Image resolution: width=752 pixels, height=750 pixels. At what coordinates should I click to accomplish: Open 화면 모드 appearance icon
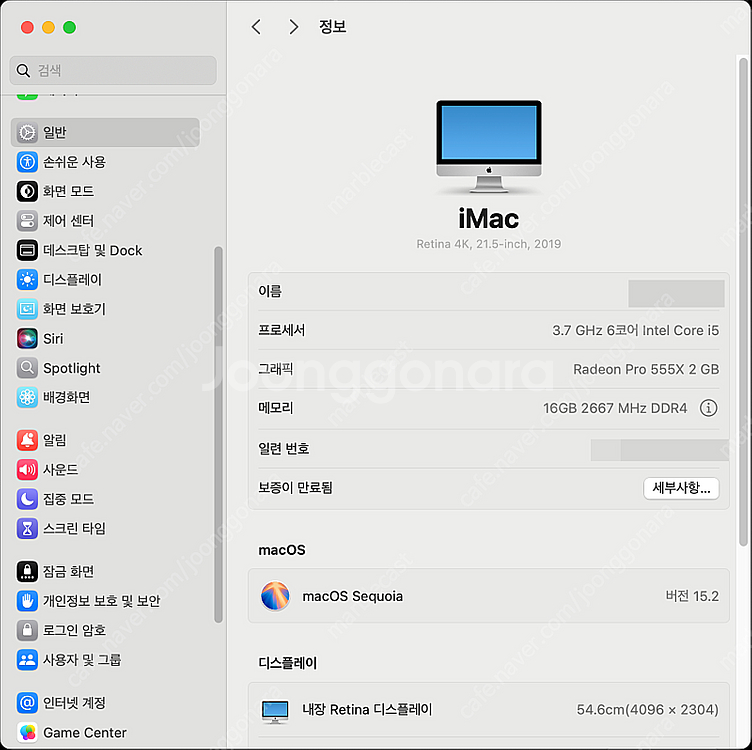(27, 191)
